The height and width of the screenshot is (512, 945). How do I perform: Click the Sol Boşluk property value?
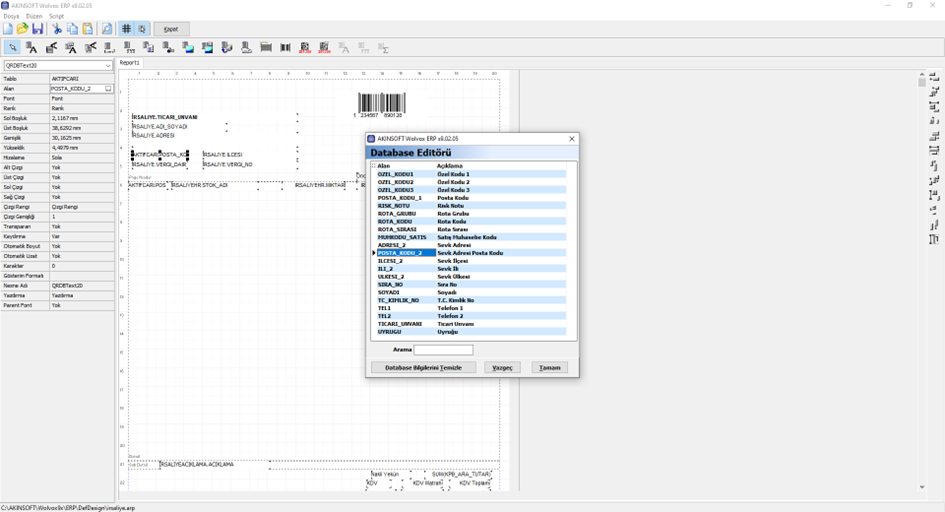(x=81, y=118)
